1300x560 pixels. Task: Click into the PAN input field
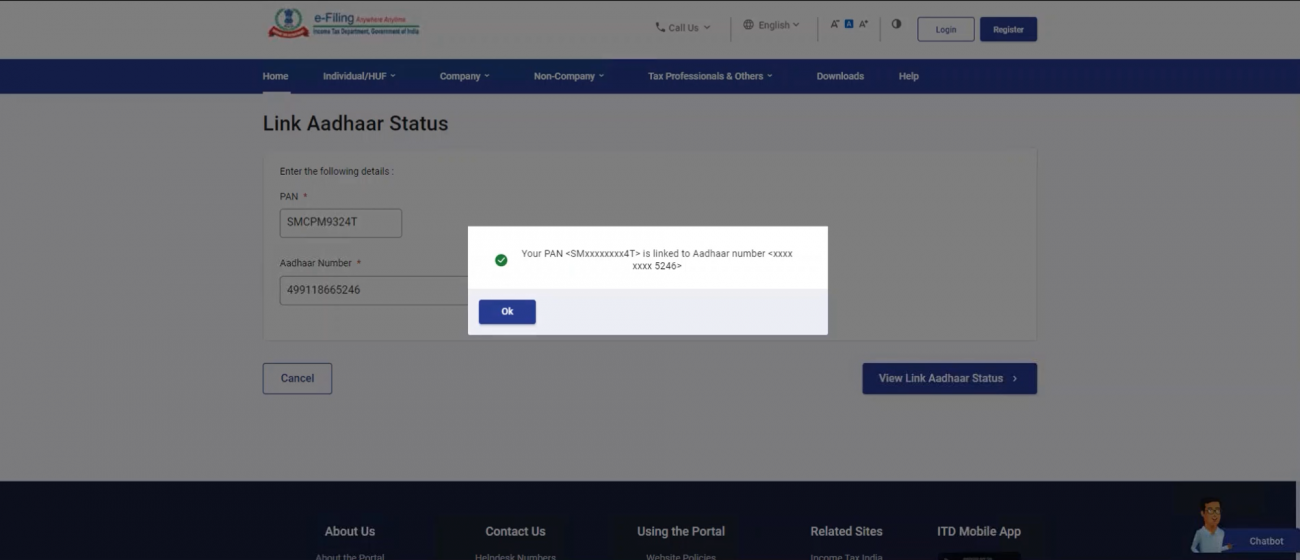340,223
